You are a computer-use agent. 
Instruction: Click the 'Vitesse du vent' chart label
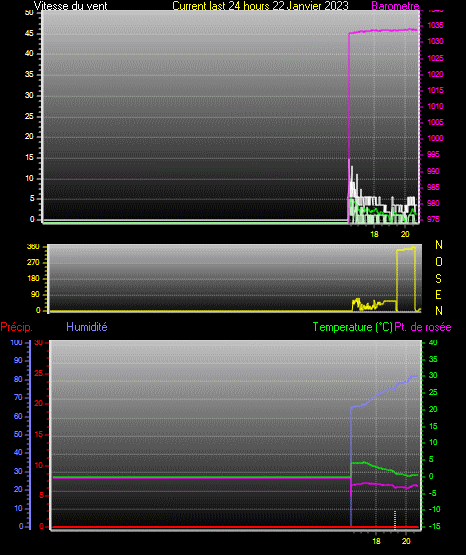click(71, 5)
